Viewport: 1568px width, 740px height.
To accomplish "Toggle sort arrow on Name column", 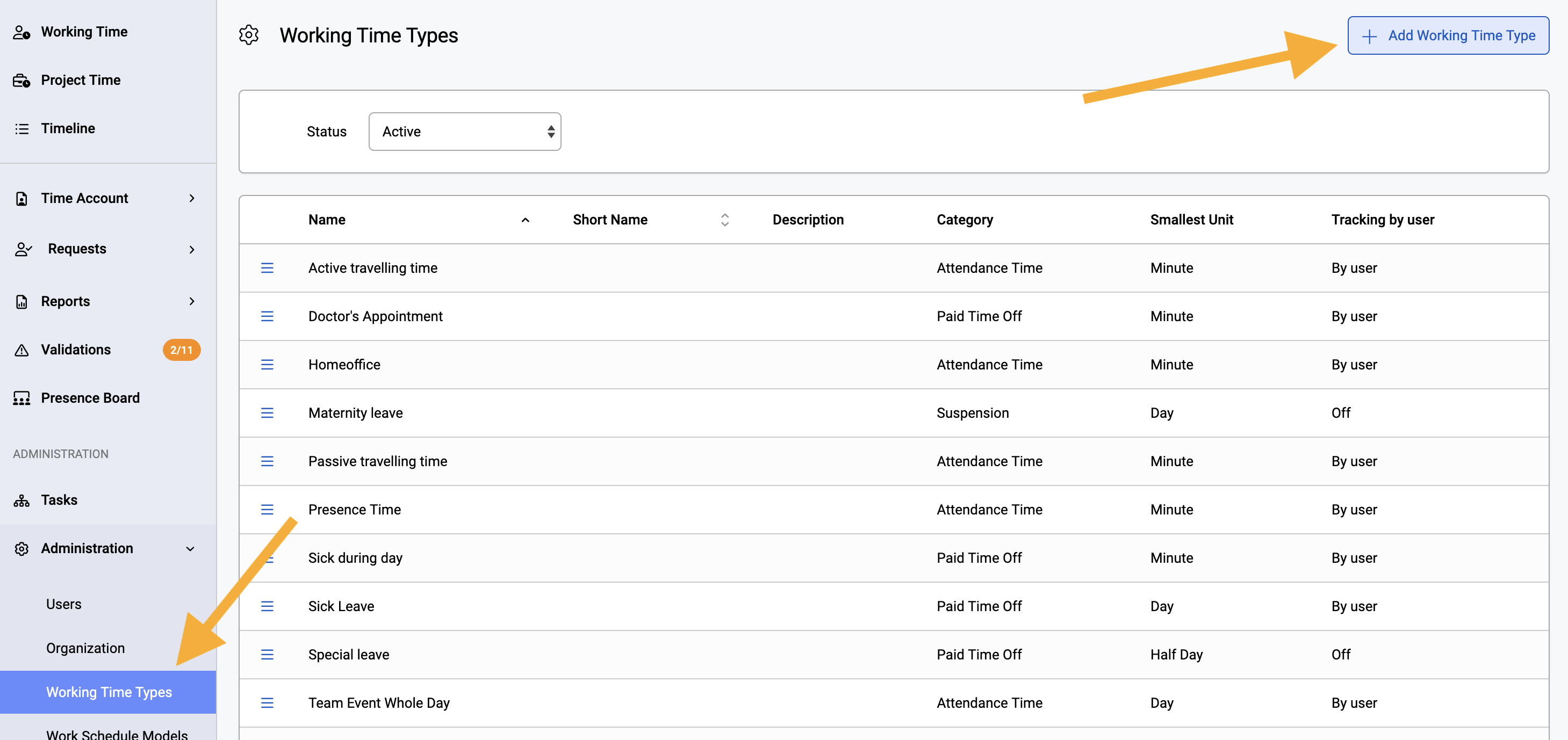I will (x=526, y=220).
